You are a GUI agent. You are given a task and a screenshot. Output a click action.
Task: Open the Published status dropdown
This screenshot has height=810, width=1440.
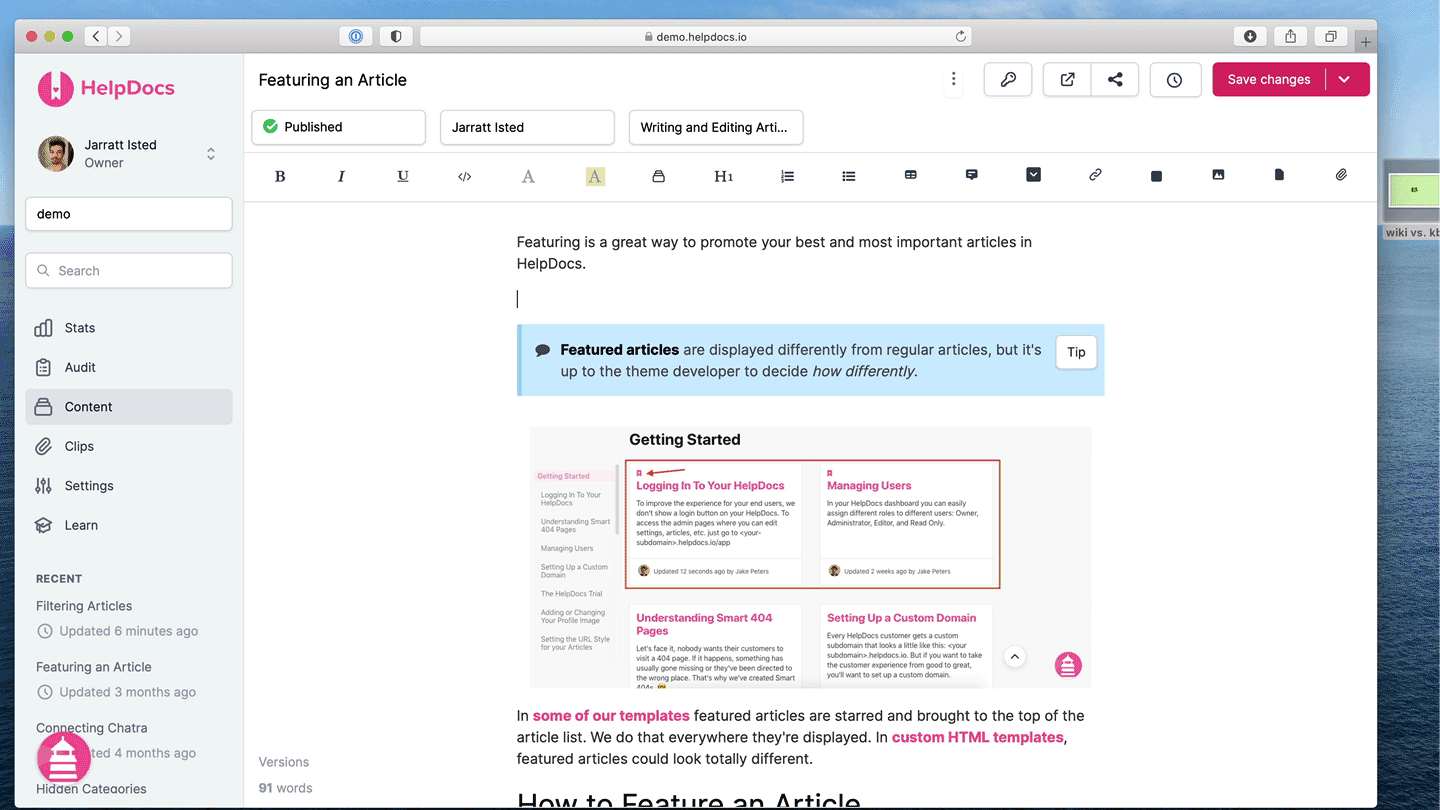pyautogui.click(x=339, y=127)
